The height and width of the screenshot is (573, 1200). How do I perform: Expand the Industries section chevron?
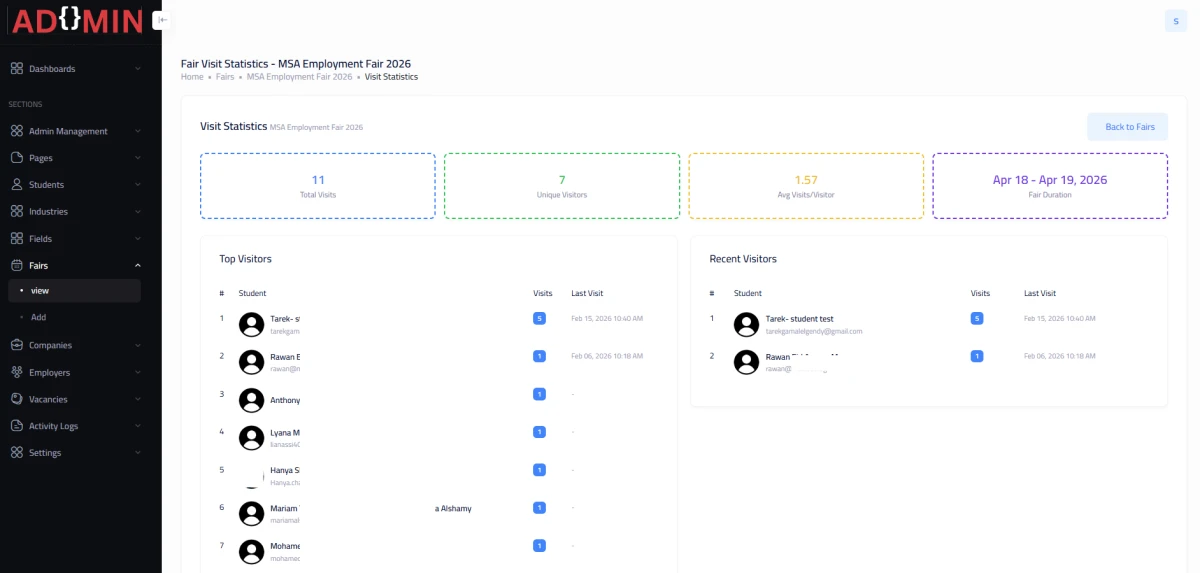tap(138, 212)
